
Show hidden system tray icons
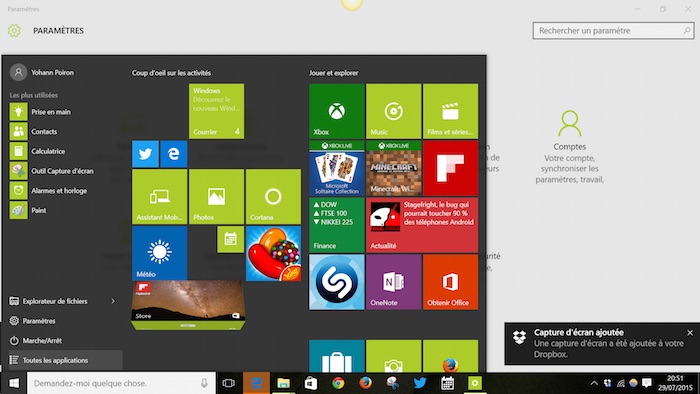click(x=594, y=383)
